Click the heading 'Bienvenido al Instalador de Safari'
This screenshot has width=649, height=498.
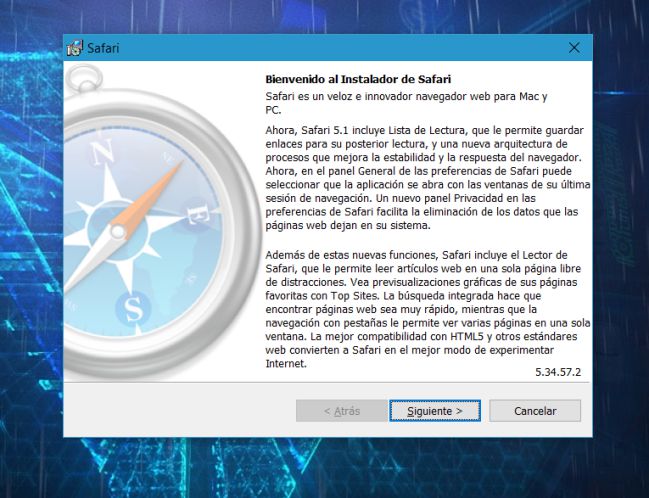point(358,79)
